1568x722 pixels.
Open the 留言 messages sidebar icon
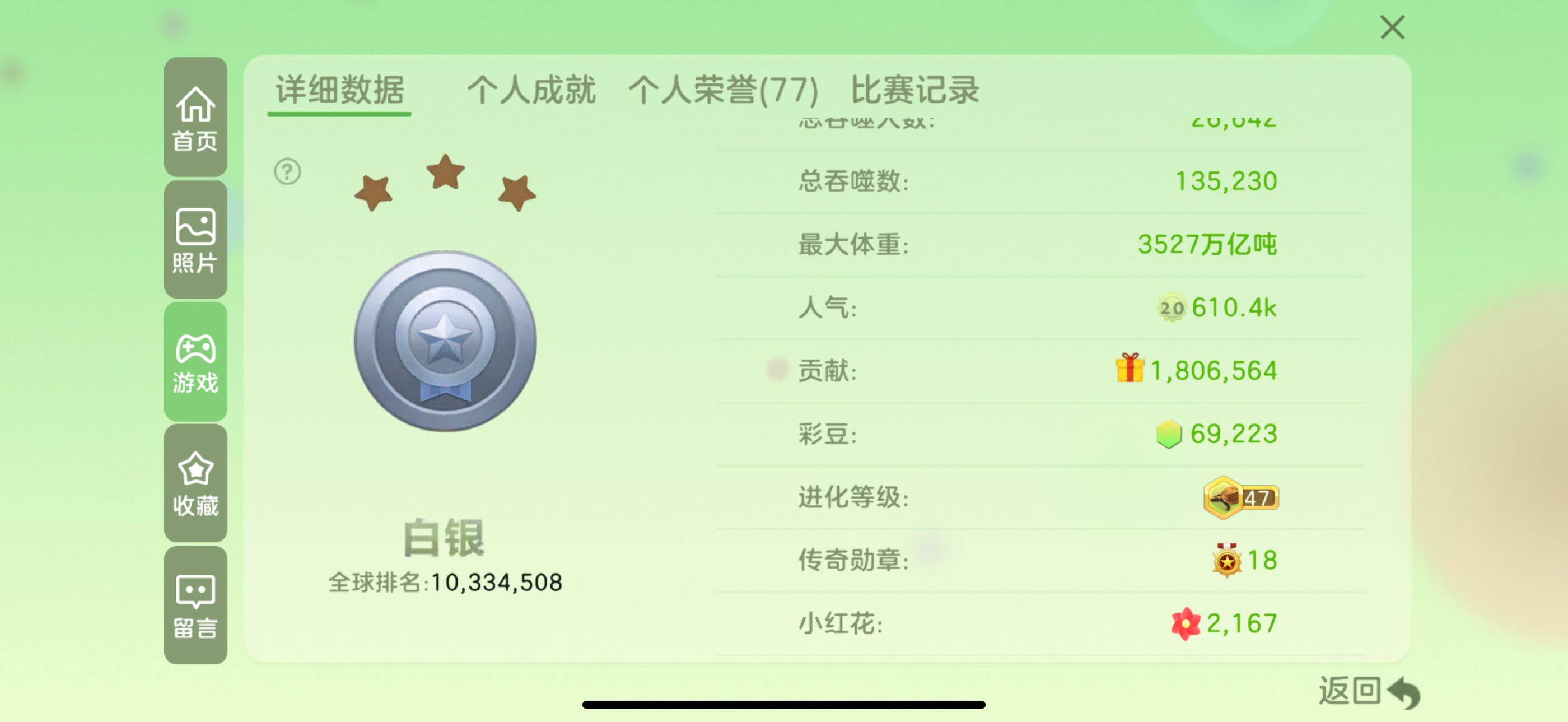195,604
